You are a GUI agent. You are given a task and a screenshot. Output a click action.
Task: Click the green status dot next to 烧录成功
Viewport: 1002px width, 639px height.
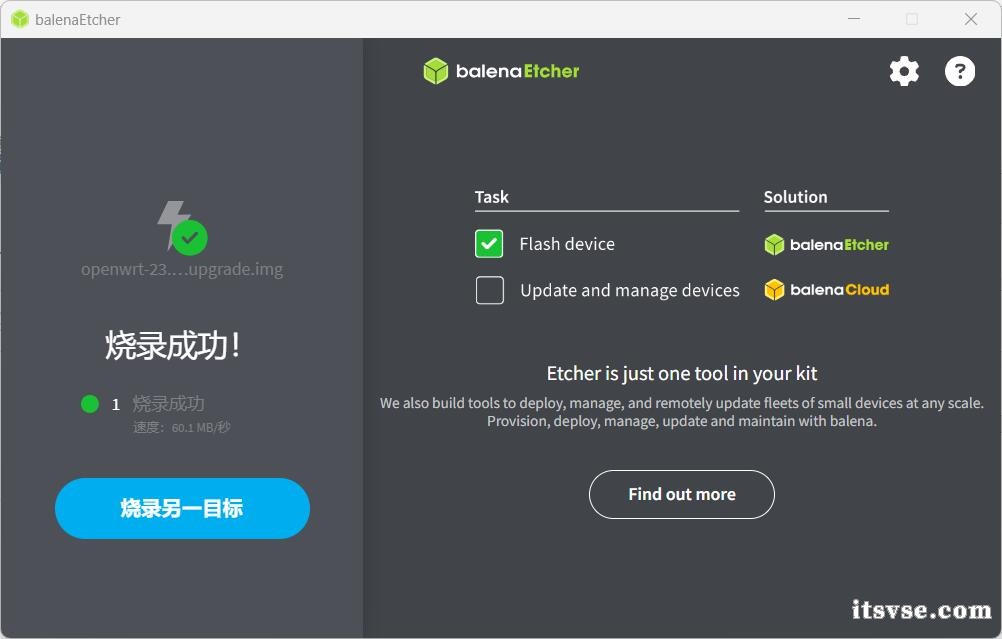pyautogui.click(x=90, y=404)
